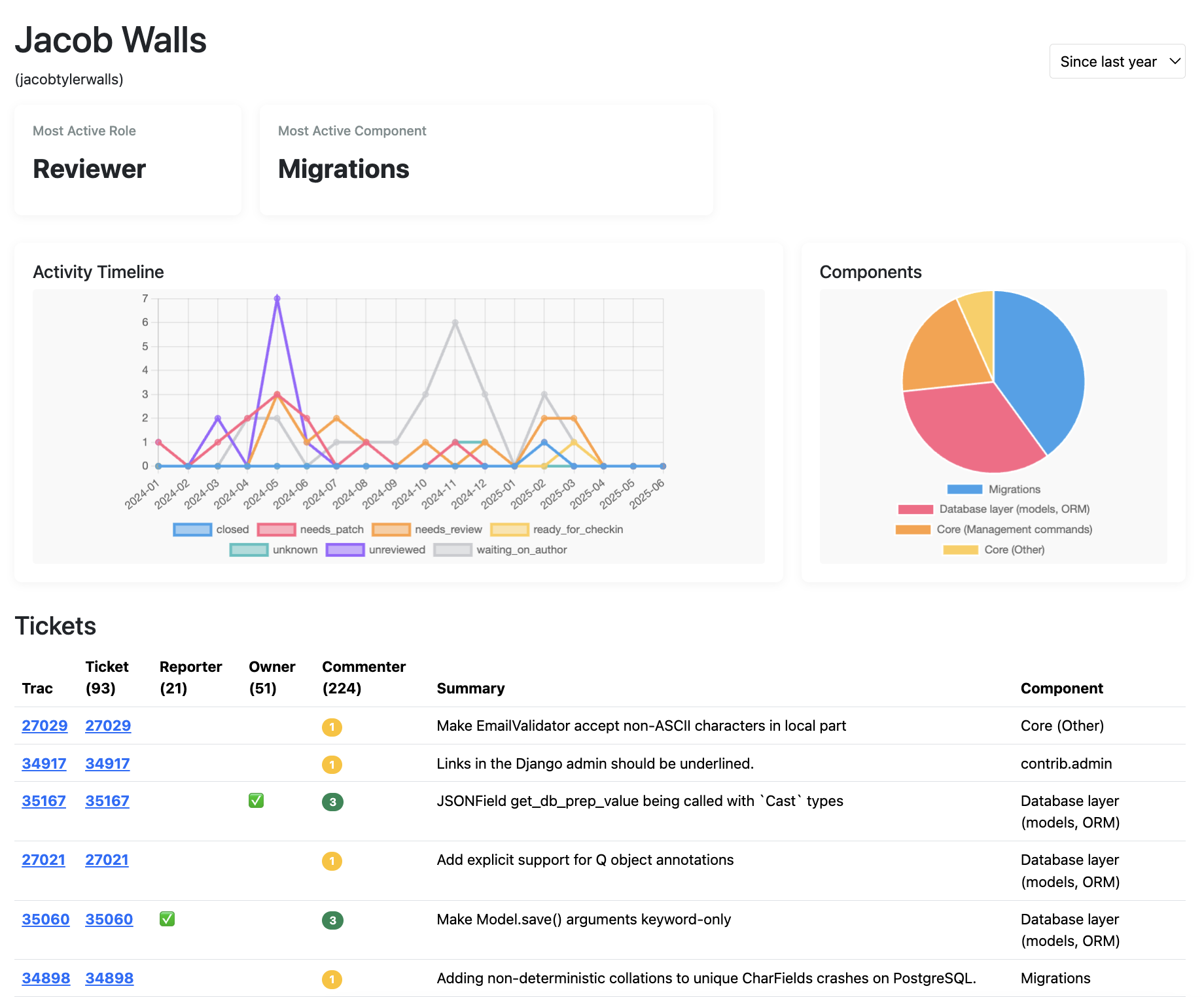Click commenter count badge for ticket 34917
This screenshot has height=997, width=1204.
click(x=332, y=765)
